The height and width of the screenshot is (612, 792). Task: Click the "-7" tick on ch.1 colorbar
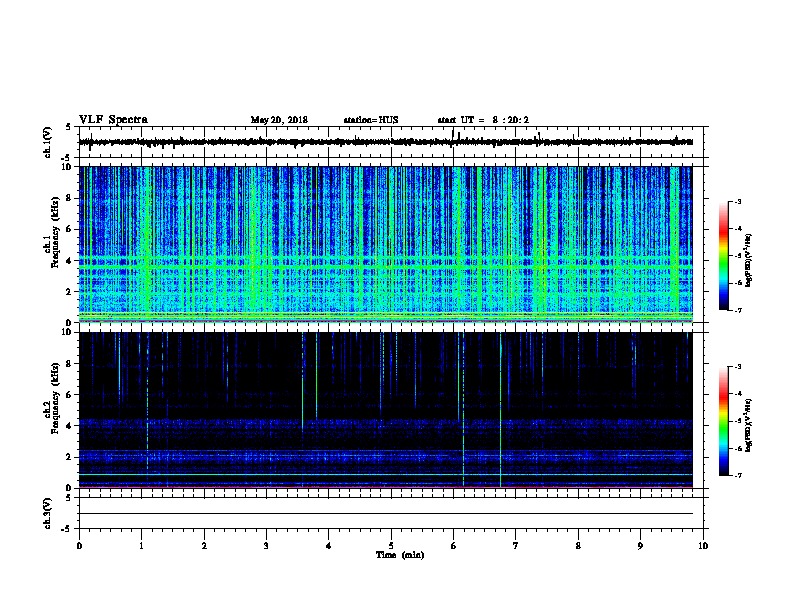point(737,310)
